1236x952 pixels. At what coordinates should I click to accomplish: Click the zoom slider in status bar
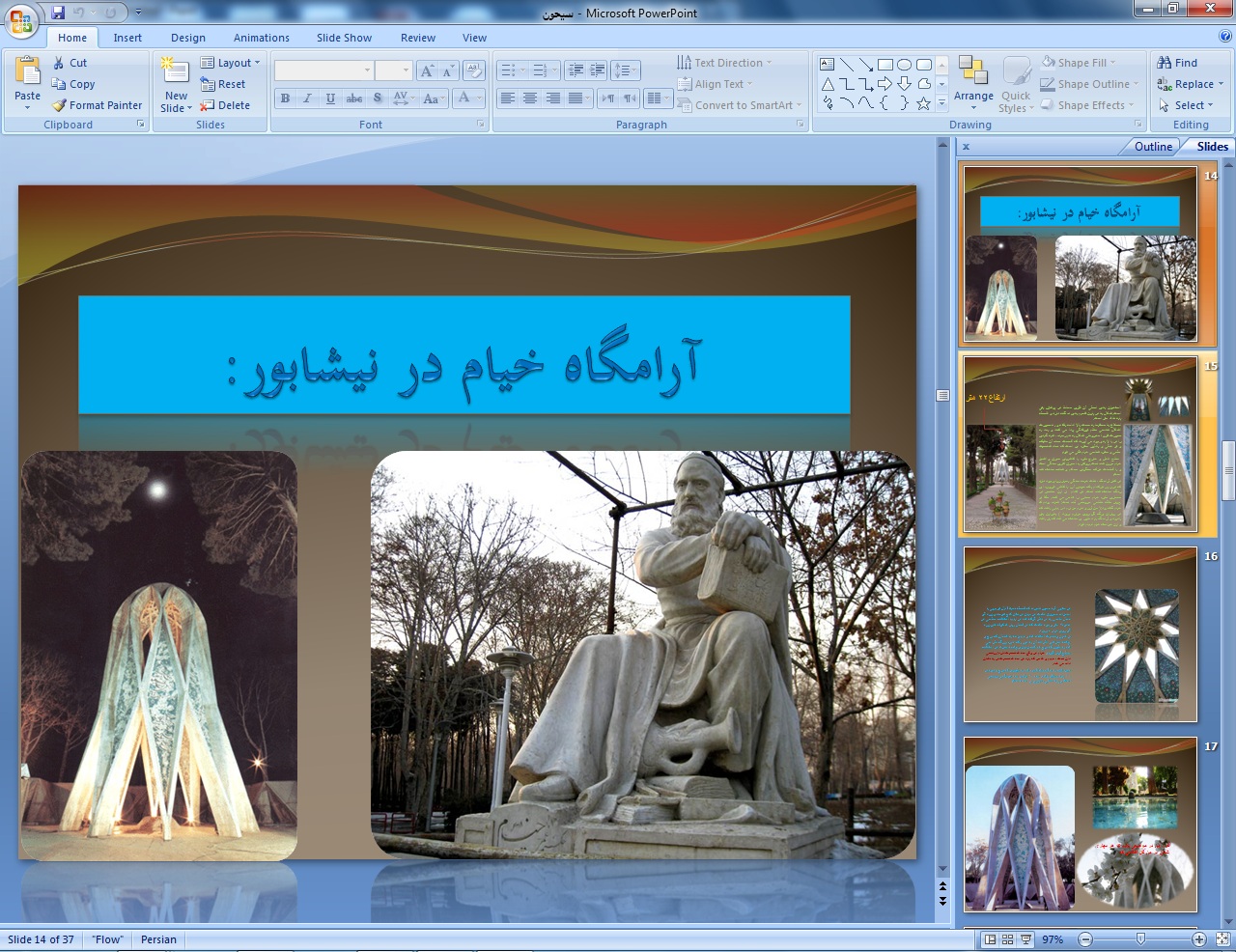[1140, 939]
